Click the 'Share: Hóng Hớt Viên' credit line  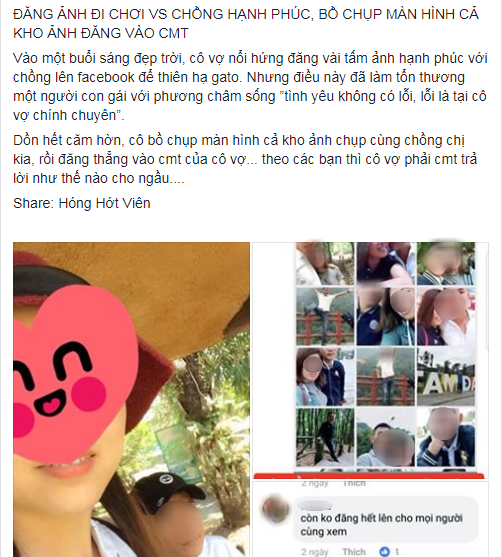click(x=82, y=203)
